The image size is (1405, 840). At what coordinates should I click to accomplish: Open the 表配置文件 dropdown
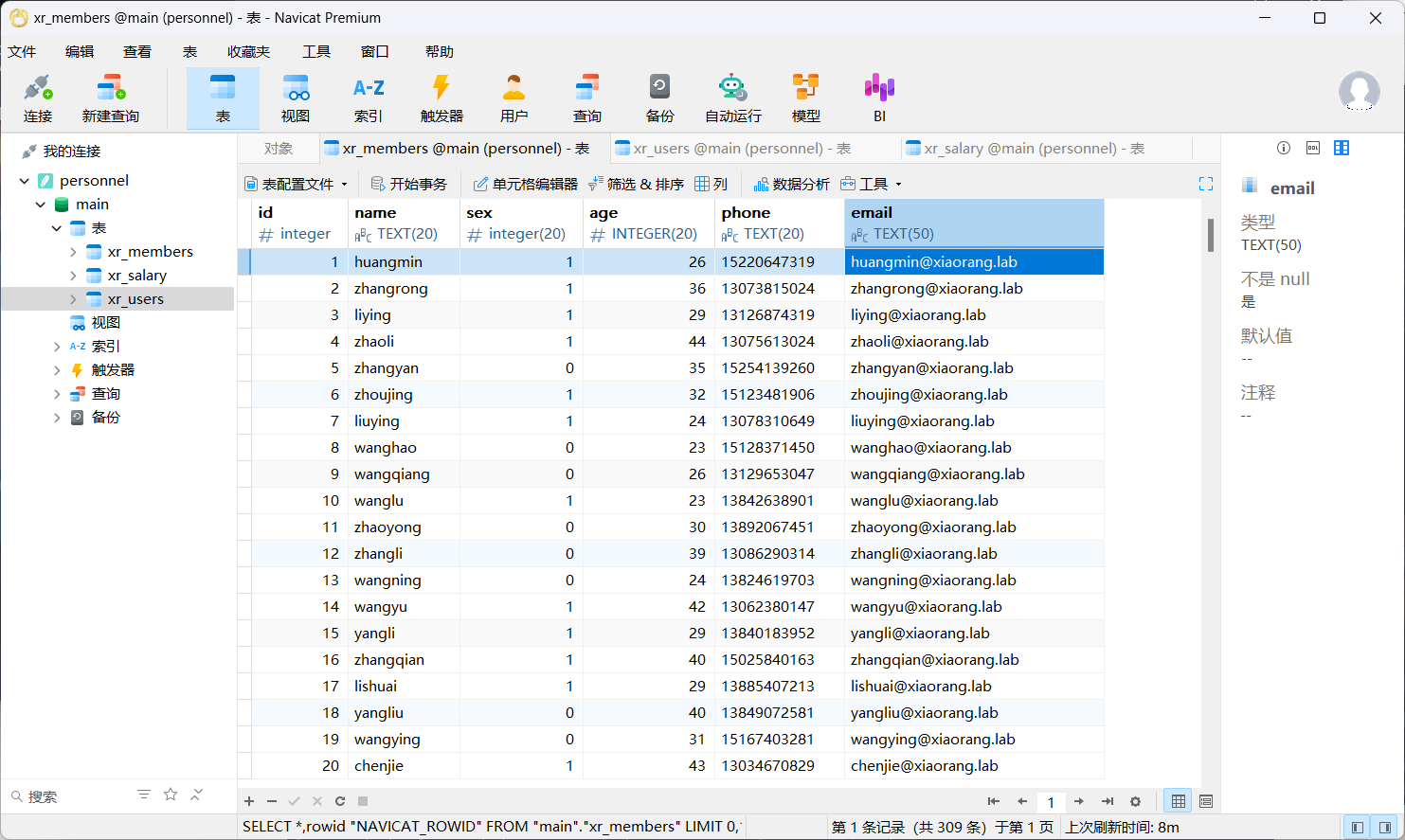click(x=296, y=184)
